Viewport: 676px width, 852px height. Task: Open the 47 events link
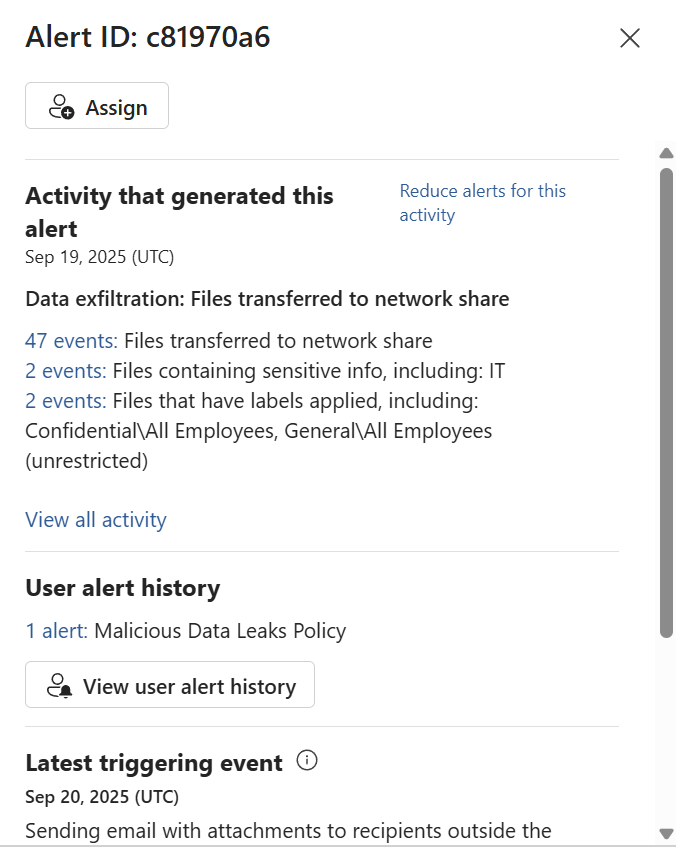tap(71, 341)
